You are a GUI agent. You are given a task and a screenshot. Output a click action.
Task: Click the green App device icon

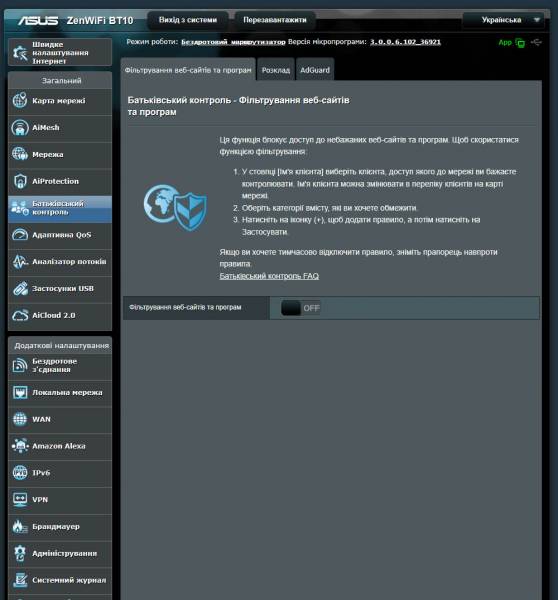(520, 42)
